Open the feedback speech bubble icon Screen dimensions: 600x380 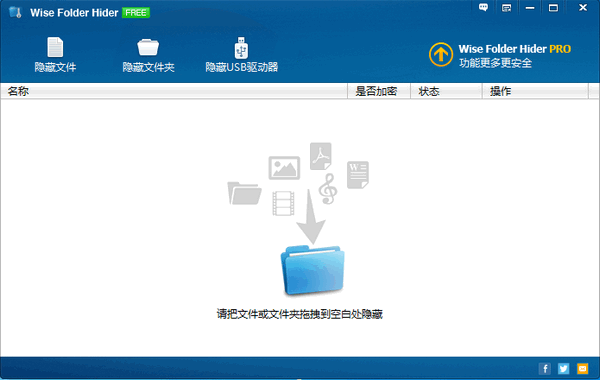[483, 7]
